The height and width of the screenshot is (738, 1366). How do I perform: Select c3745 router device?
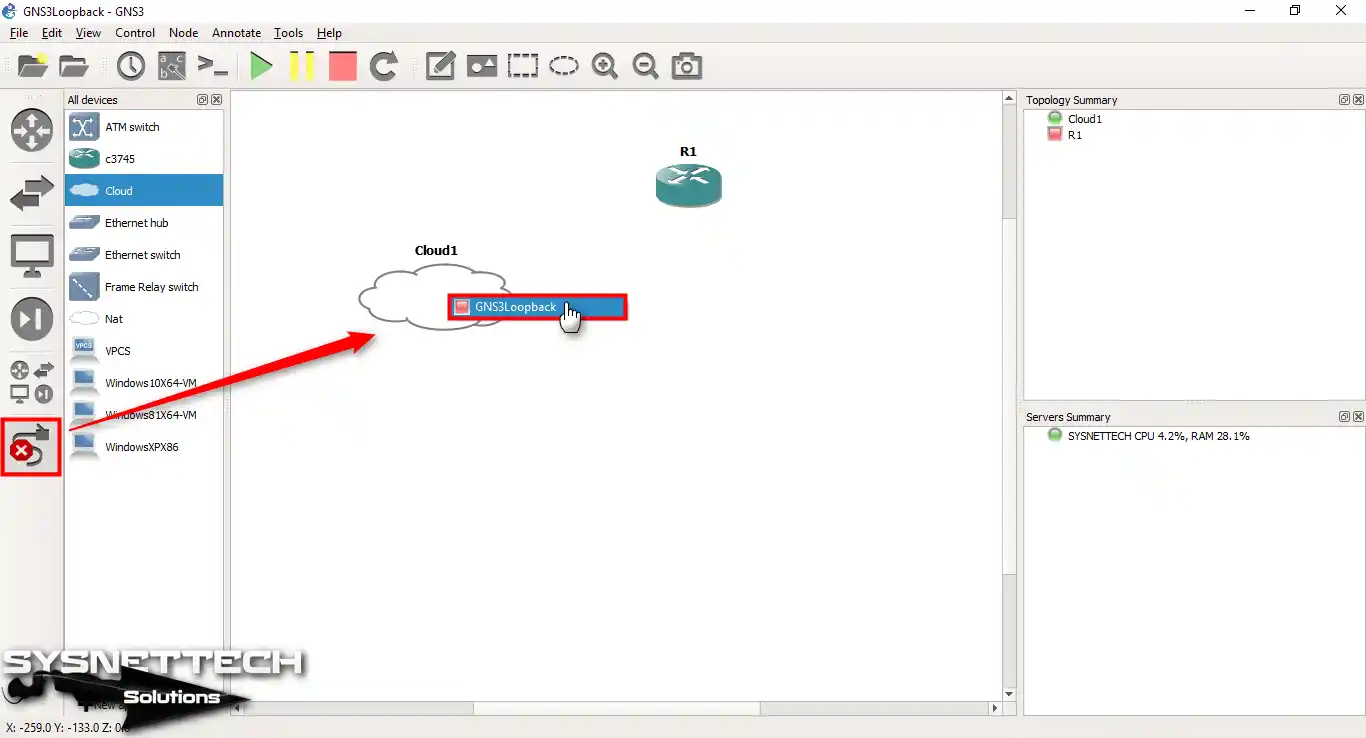tap(144, 159)
